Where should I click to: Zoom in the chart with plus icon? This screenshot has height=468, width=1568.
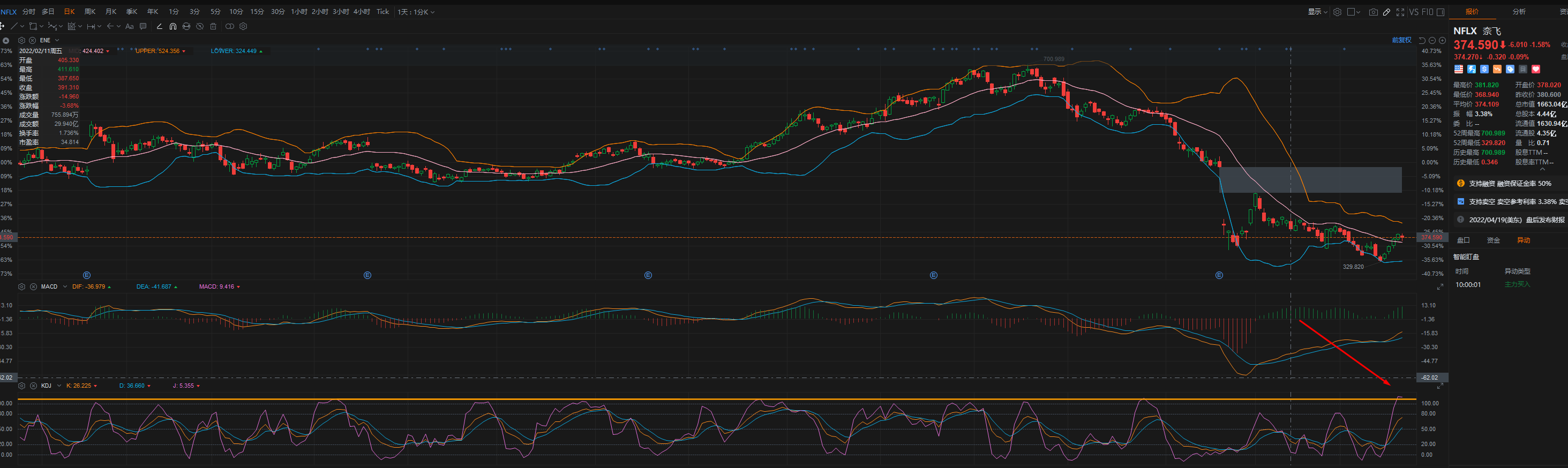pyautogui.click(x=1443, y=41)
